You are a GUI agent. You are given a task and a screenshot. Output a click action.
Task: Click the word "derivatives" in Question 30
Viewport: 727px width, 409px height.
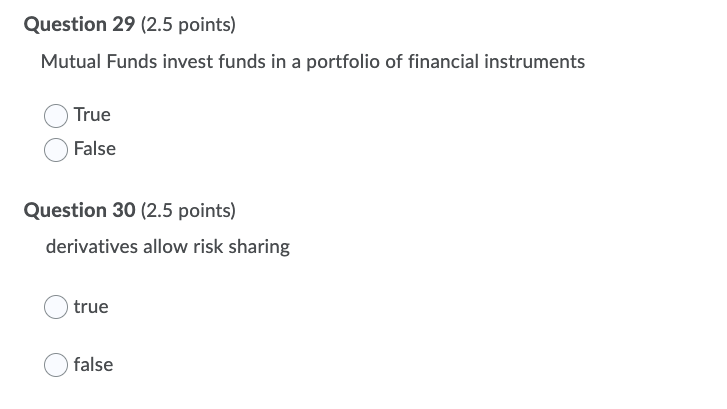92,247
